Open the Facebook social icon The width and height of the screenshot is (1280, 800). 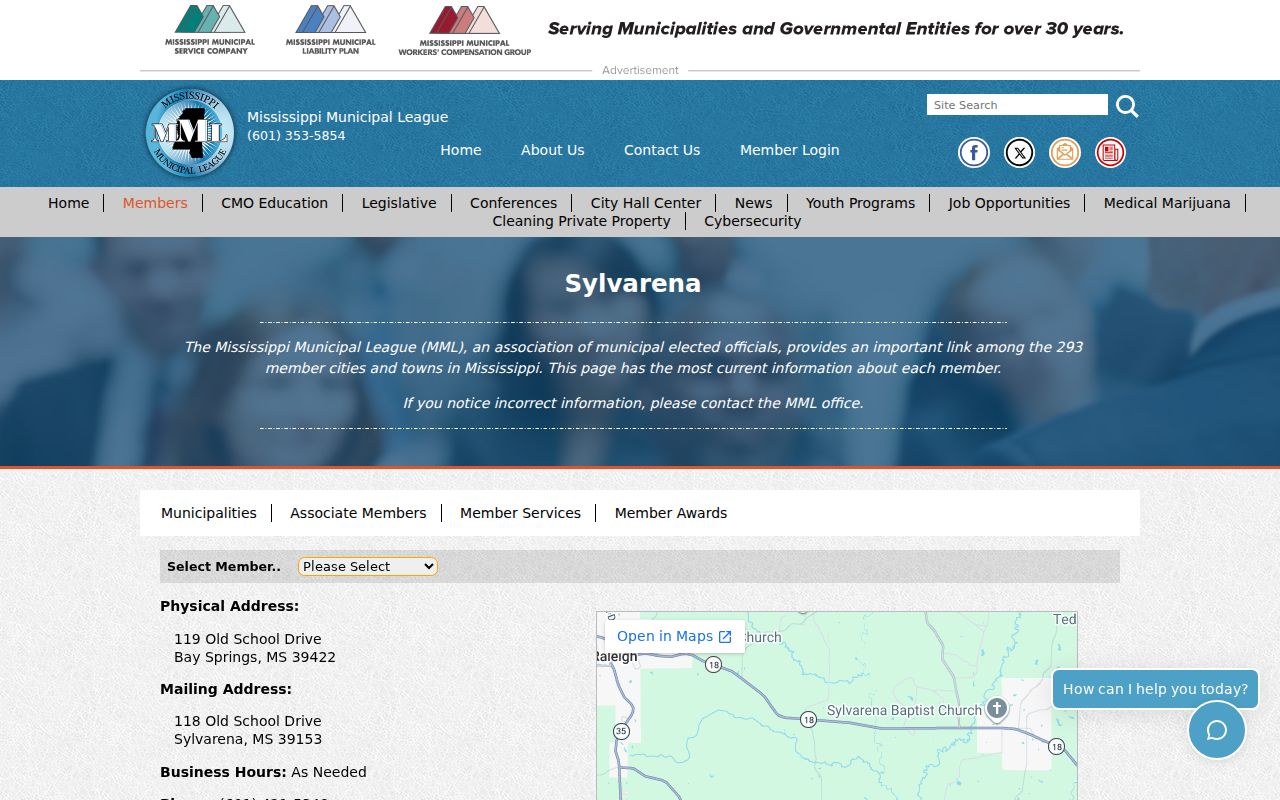click(x=974, y=152)
